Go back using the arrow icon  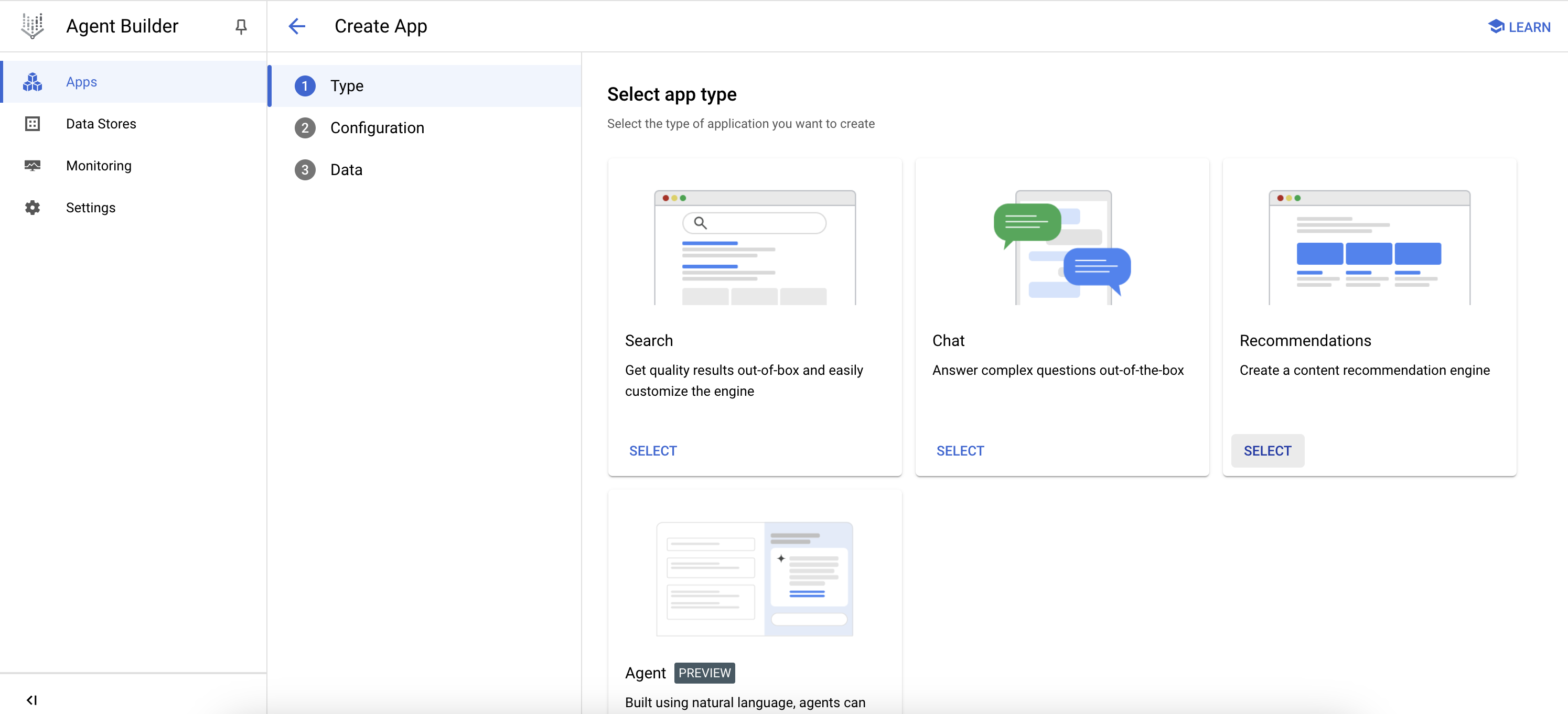(297, 26)
